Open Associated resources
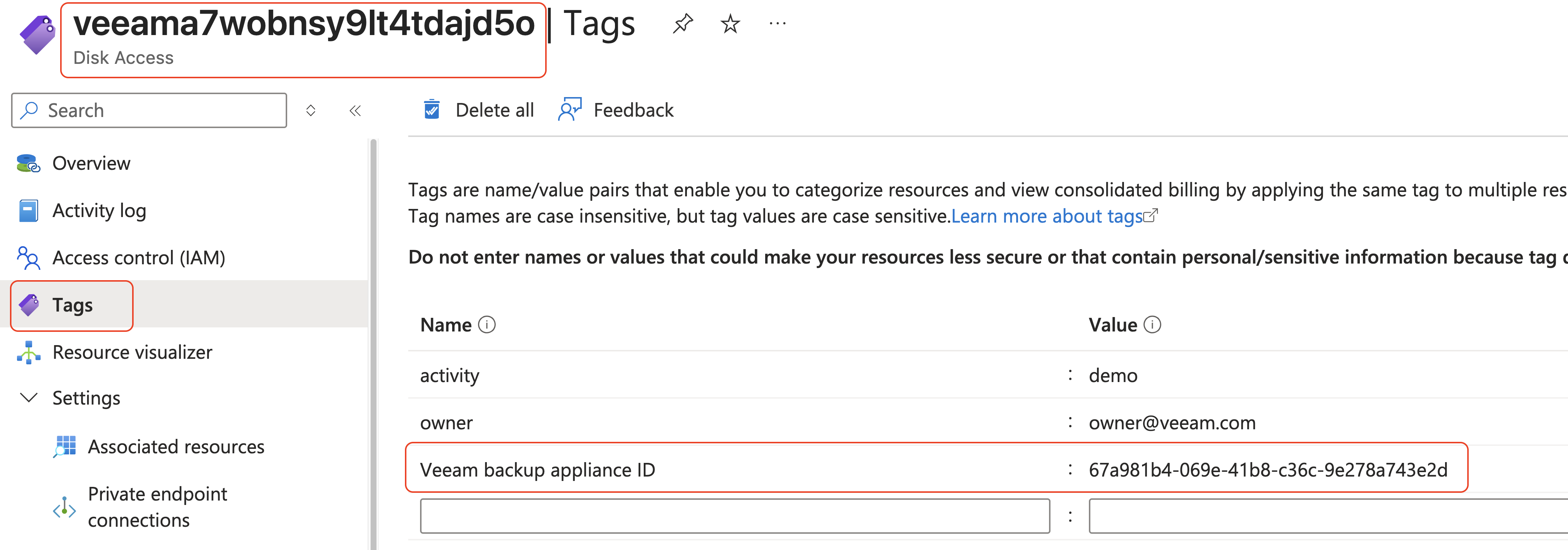The image size is (1568, 550). click(176, 447)
